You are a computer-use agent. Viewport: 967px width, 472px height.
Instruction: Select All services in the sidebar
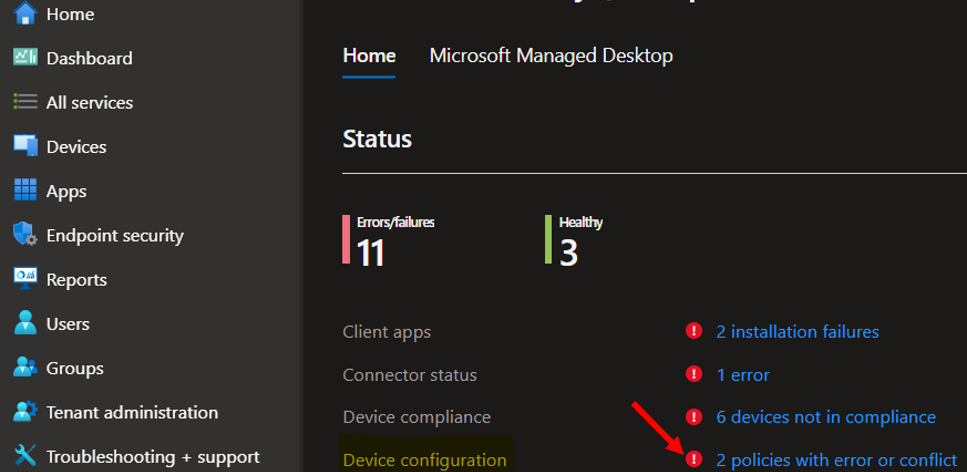(x=89, y=102)
